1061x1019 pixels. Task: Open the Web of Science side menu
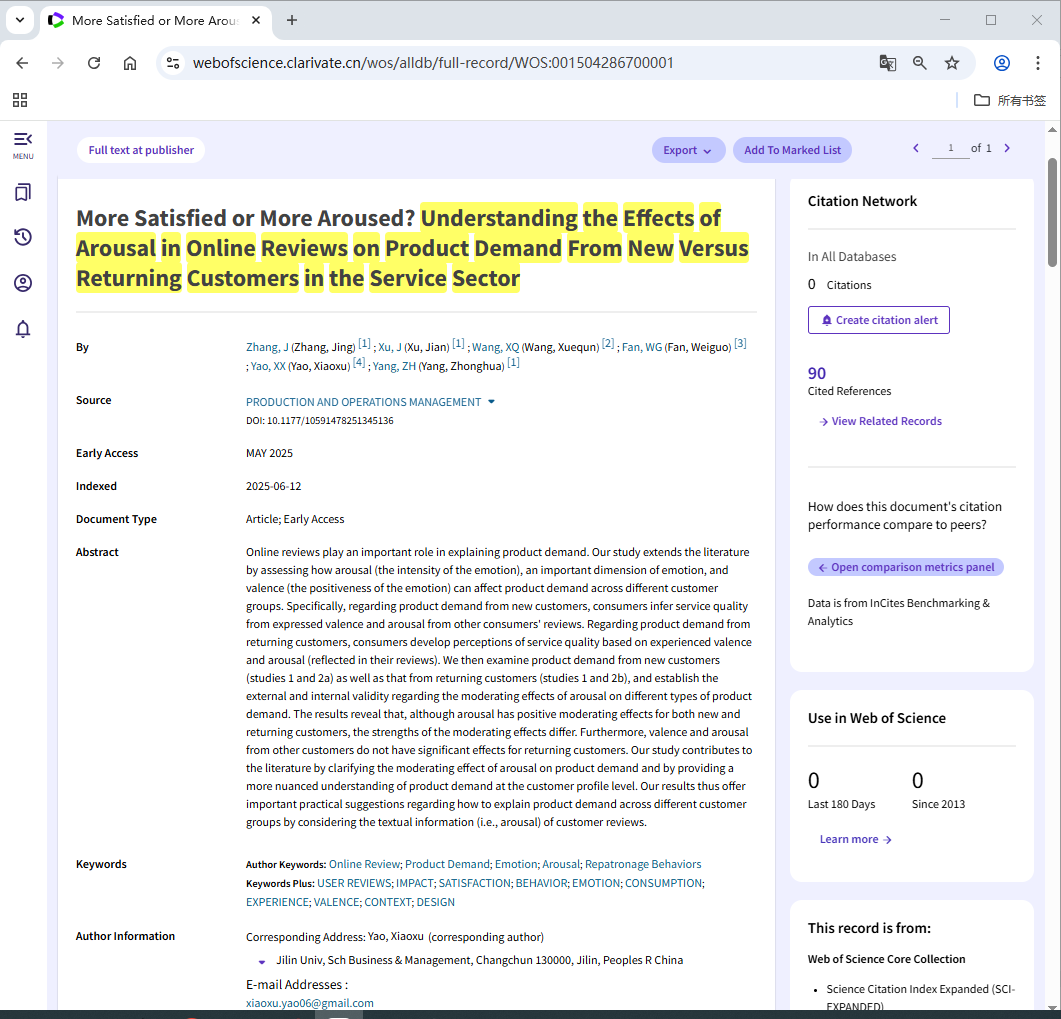pyautogui.click(x=22, y=144)
